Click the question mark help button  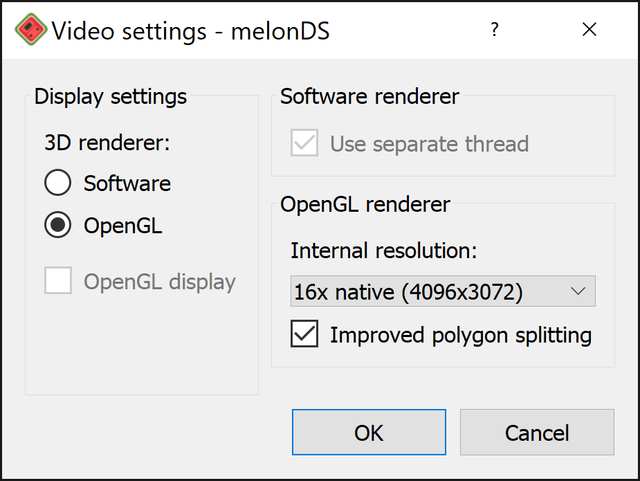(x=494, y=29)
